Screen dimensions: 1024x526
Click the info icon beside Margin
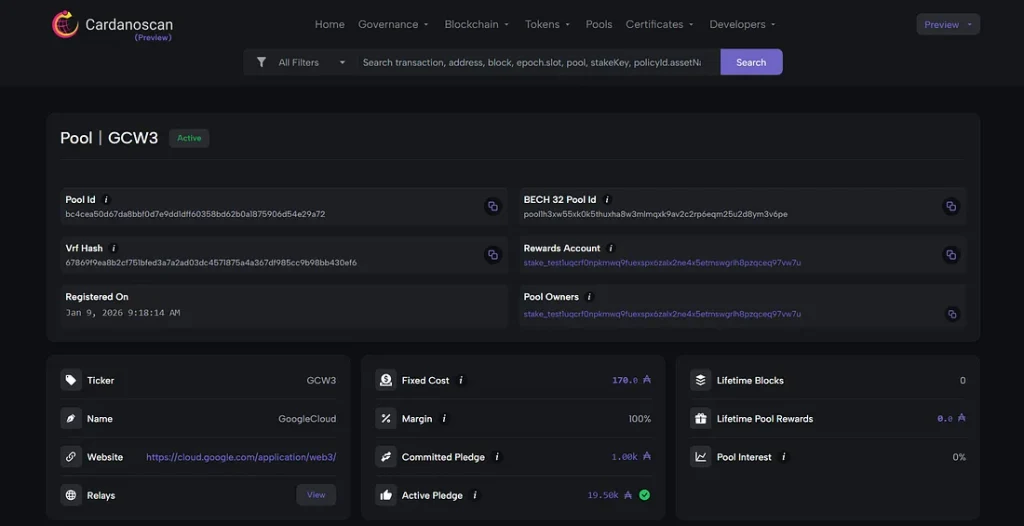point(444,418)
